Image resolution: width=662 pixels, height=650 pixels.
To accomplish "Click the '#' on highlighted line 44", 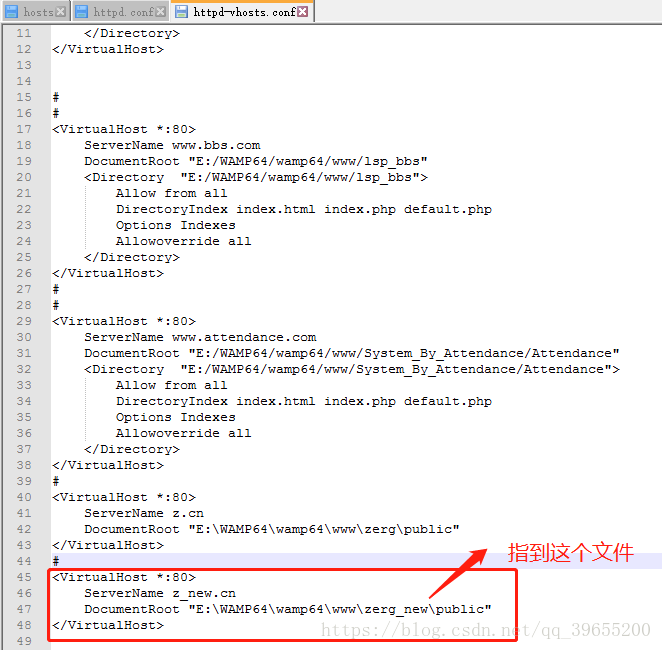I will [56, 561].
